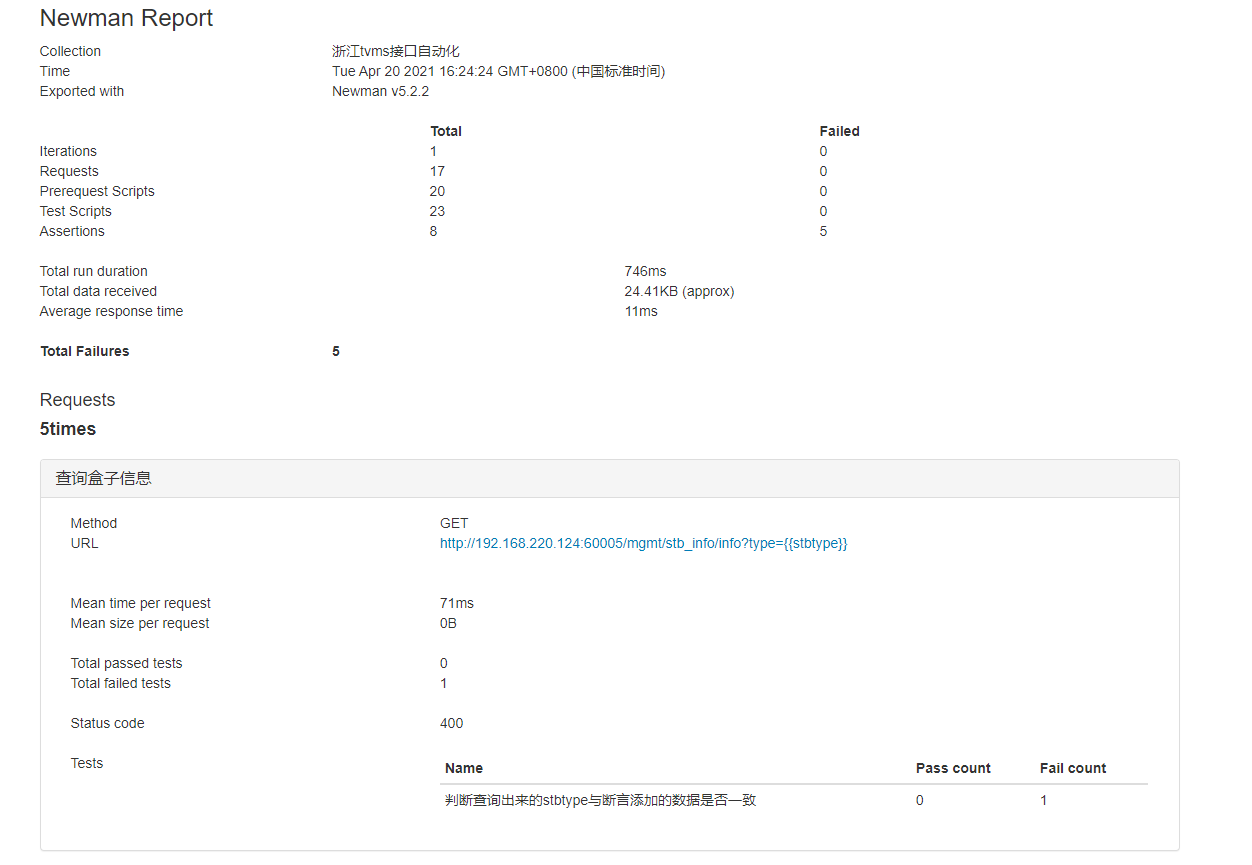This screenshot has height=865, width=1252.
Task: Click the Pass count column header
Action: (x=953, y=768)
